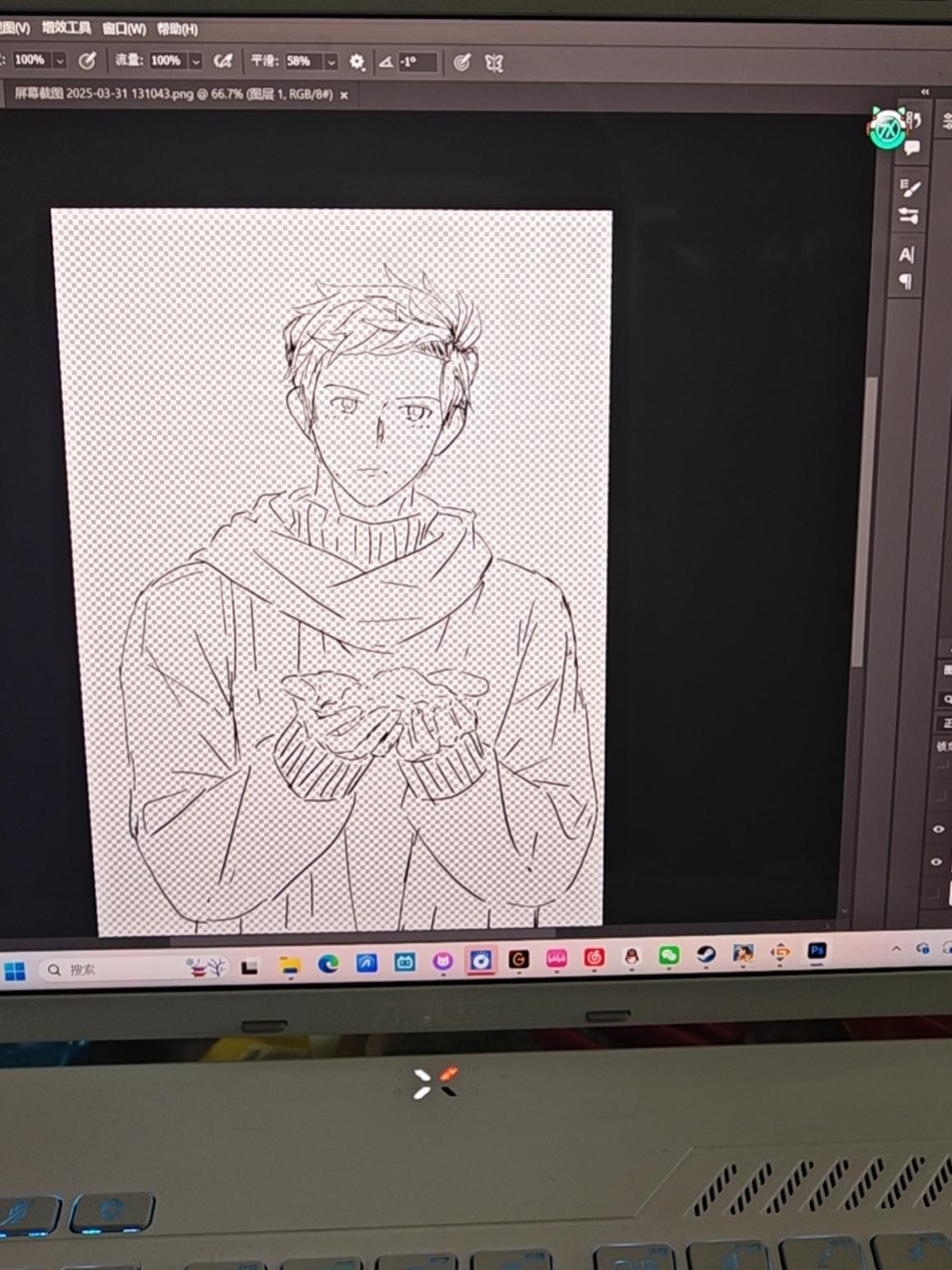Open the Character panel icon
The image size is (952, 1270).
tap(907, 255)
